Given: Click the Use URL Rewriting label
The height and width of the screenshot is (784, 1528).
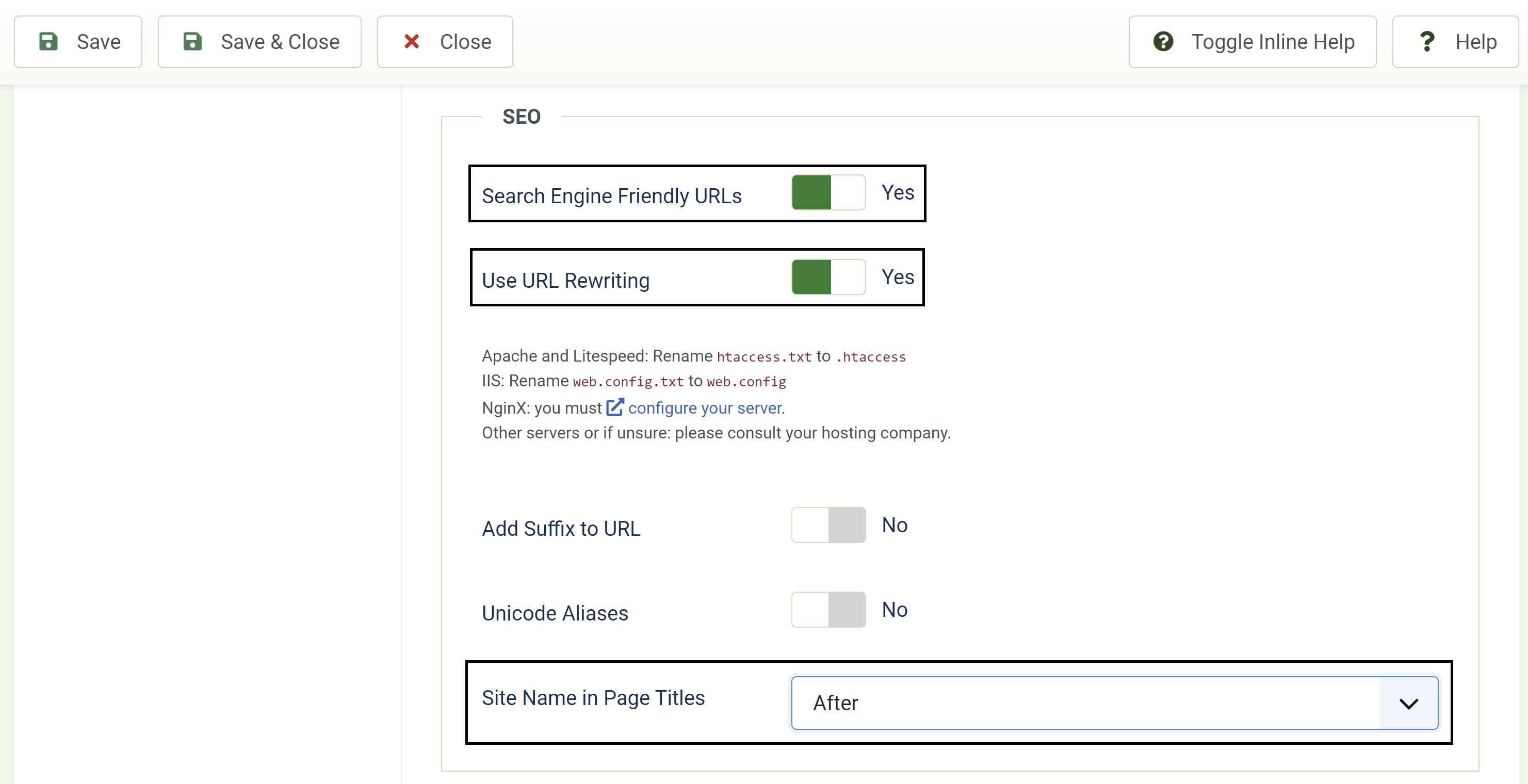Looking at the screenshot, I should [565, 281].
